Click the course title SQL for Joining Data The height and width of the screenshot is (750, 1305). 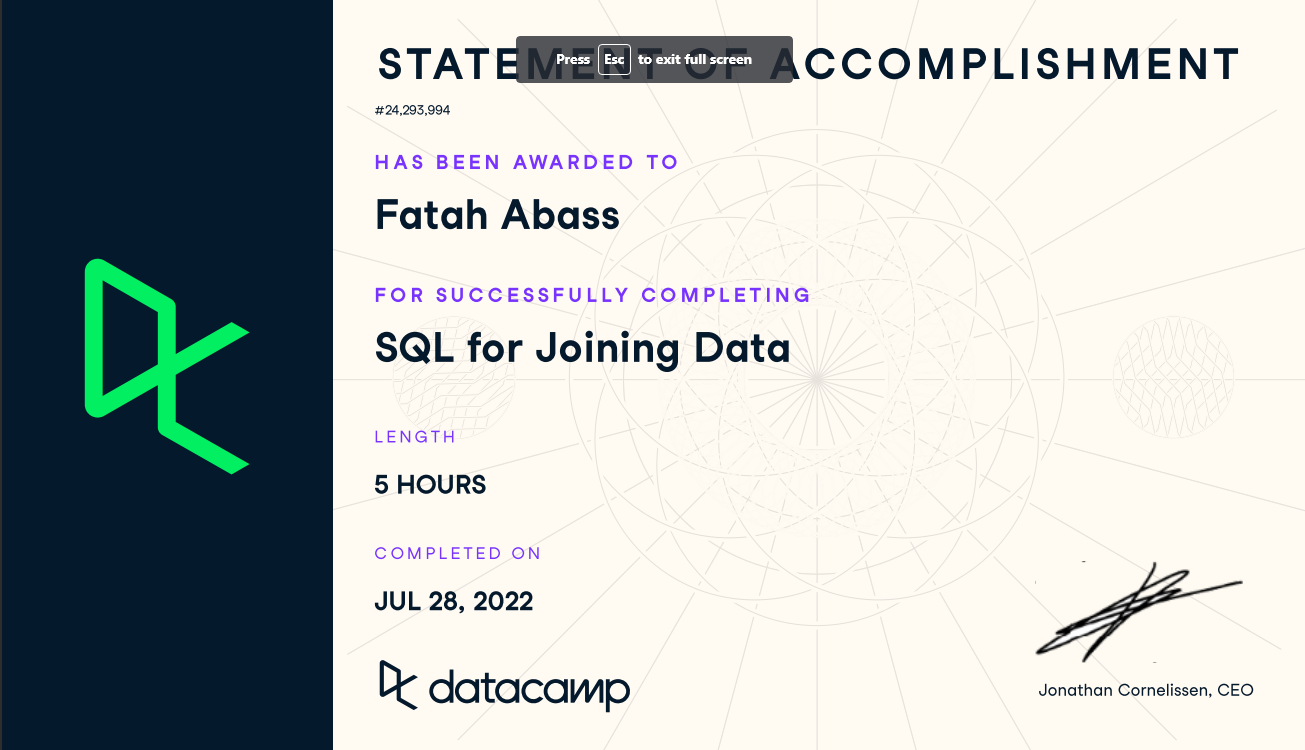click(583, 348)
